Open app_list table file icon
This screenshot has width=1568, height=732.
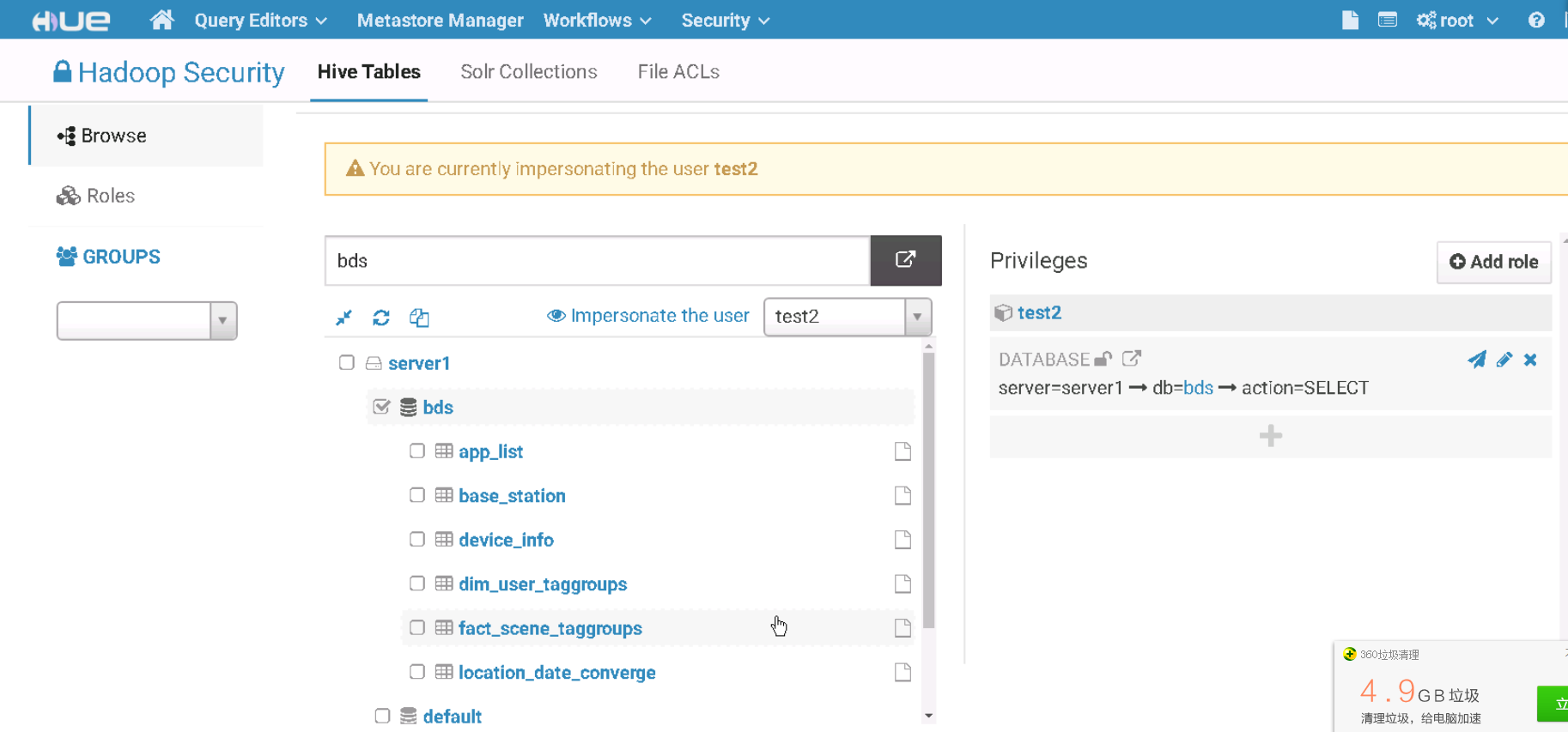click(x=903, y=451)
